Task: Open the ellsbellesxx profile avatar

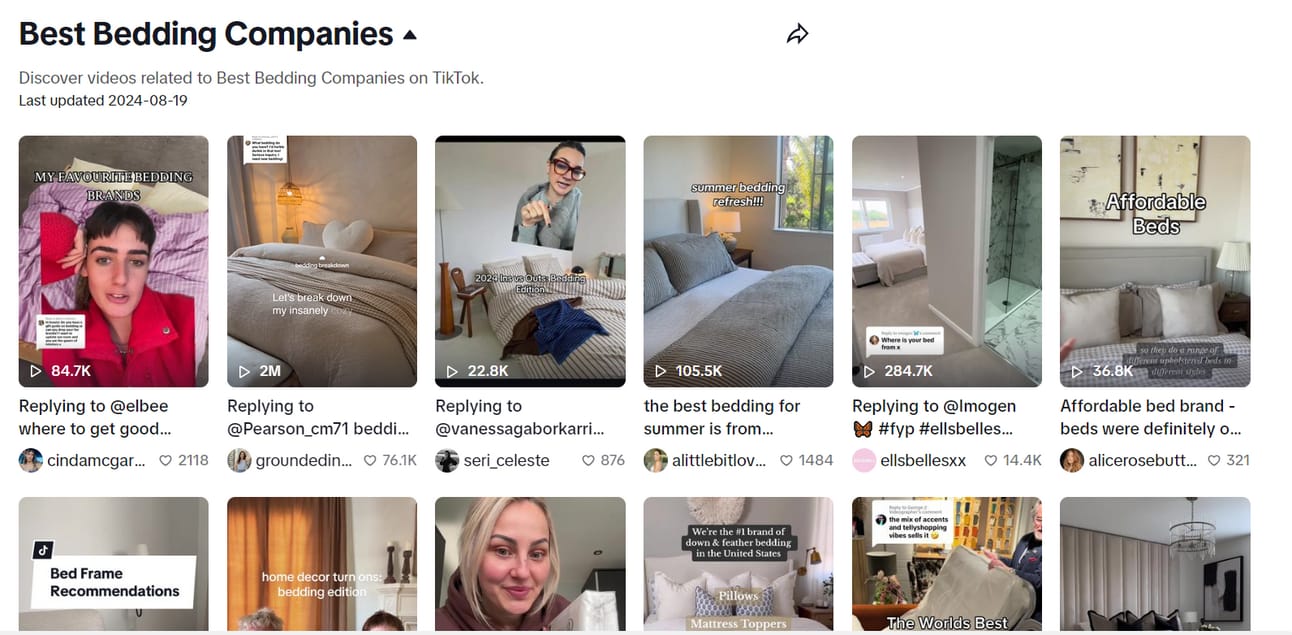Action: 864,460
